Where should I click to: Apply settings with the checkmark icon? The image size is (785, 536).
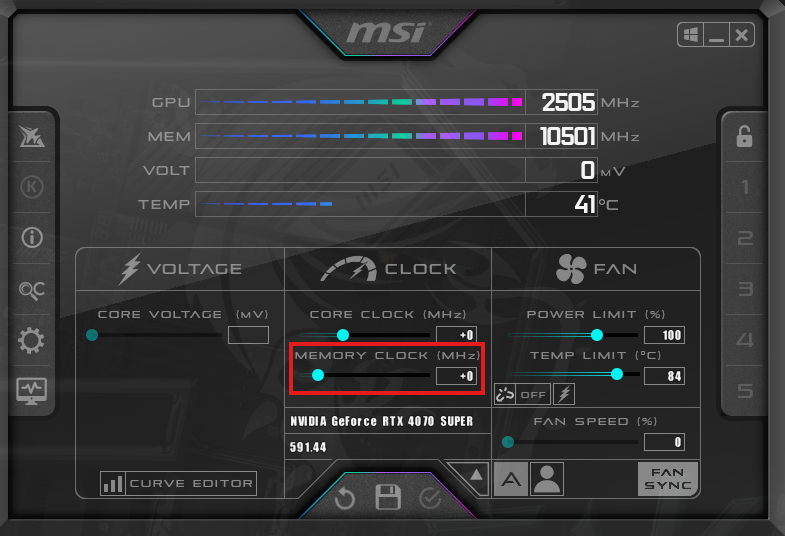430,498
